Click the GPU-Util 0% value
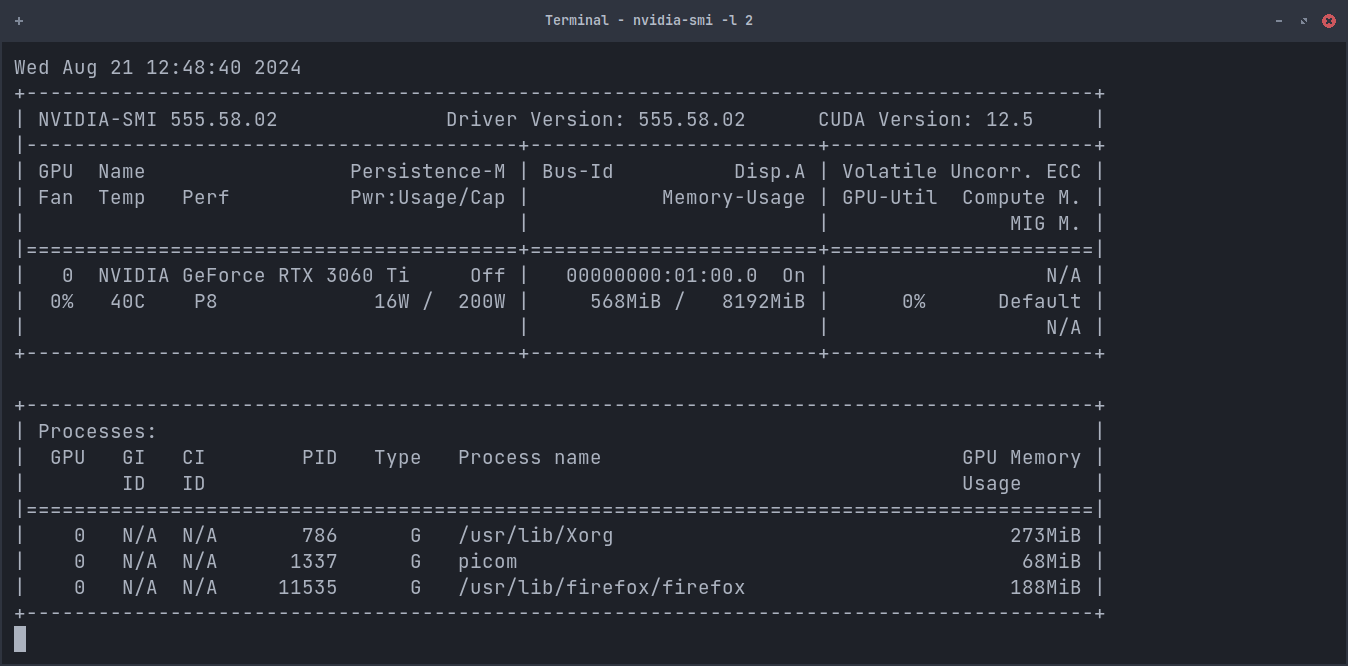Screen dimensions: 1348x666 click(913, 301)
